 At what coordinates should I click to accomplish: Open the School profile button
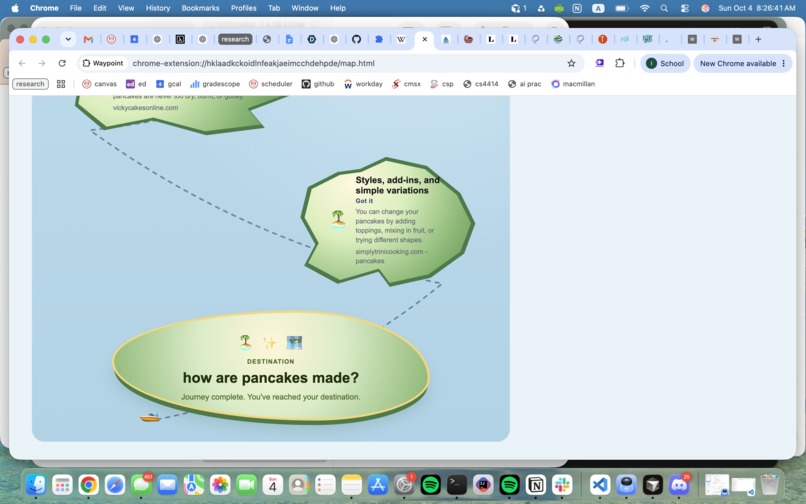tap(665, 63)
